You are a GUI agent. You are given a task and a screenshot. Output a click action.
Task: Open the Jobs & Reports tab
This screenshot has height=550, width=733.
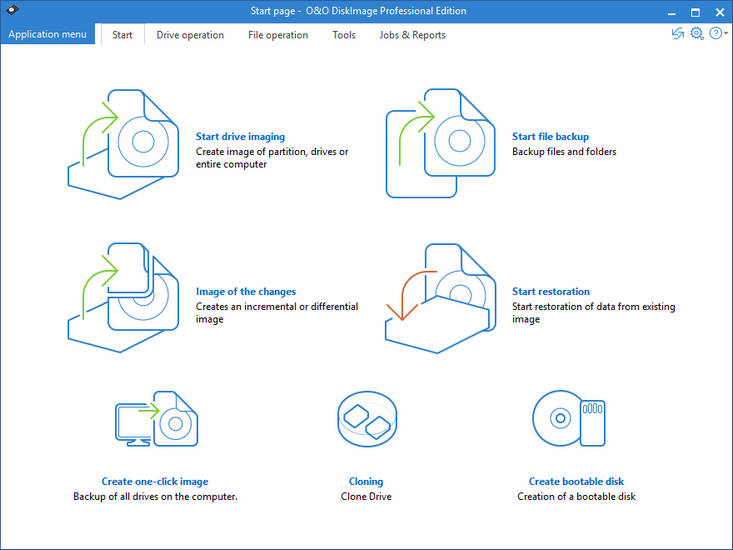pos(412,35)
